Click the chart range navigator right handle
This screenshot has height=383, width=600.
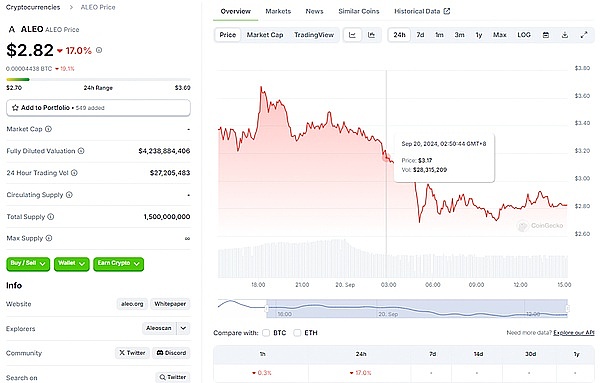(567, 308)
